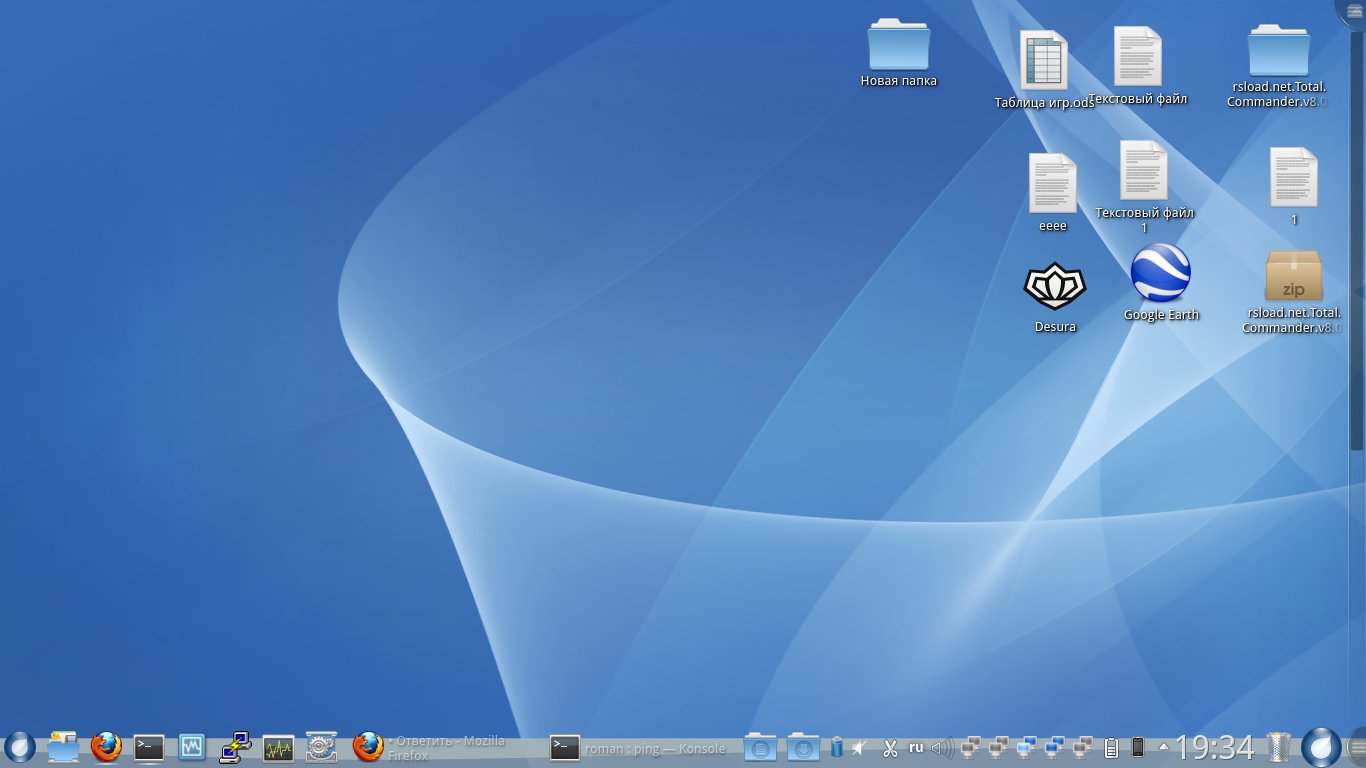1366x768 pixels.
Task: Select the 'Новая папка' folder on the desktop
Action: [899, 53]
